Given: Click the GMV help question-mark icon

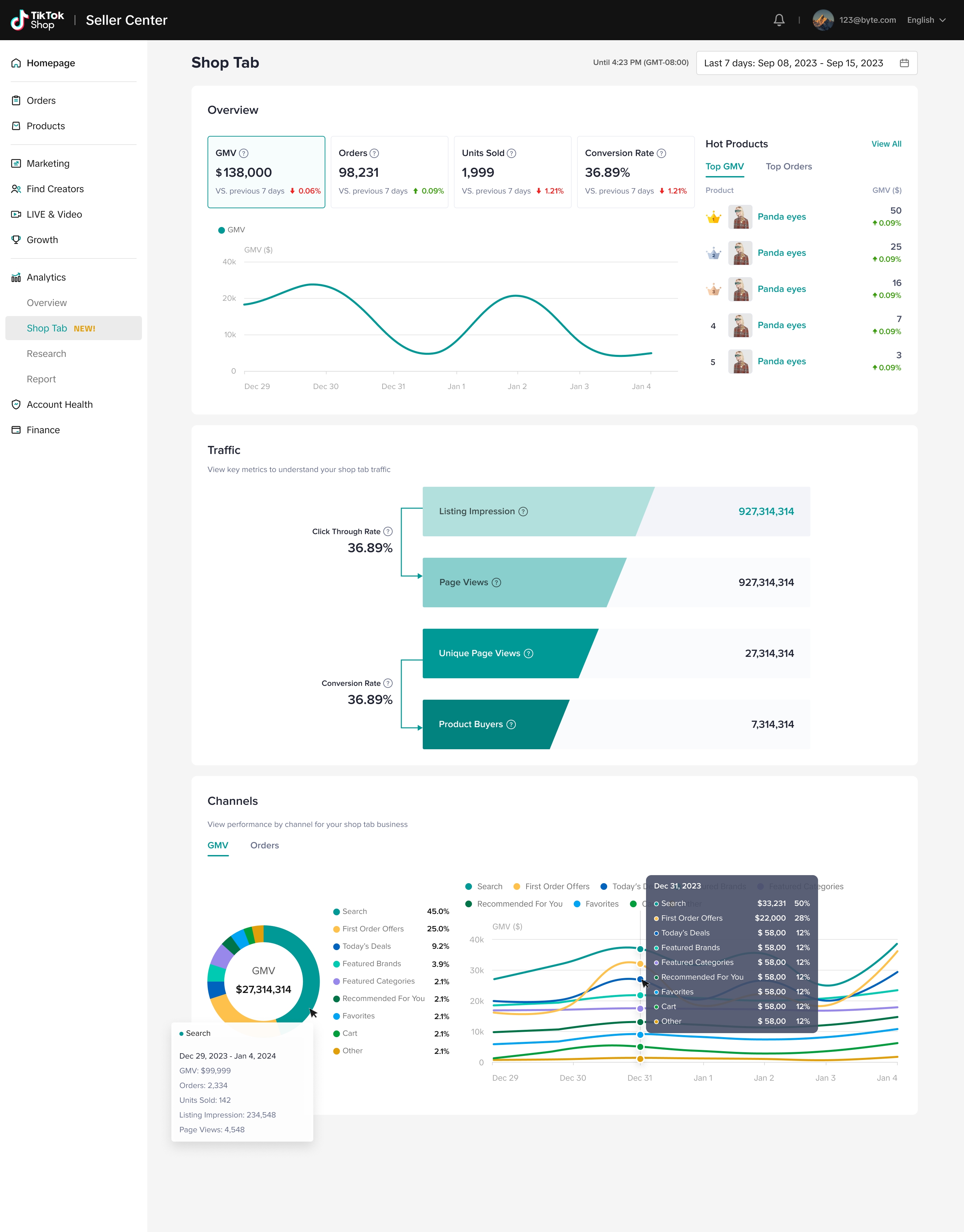Looking at the screenshot, I should (244, 154).
